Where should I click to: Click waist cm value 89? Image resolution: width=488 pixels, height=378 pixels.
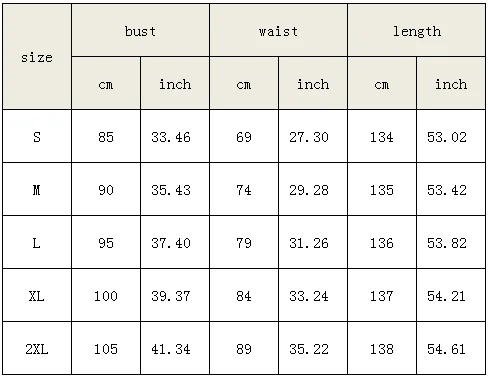tap(244, 348)
